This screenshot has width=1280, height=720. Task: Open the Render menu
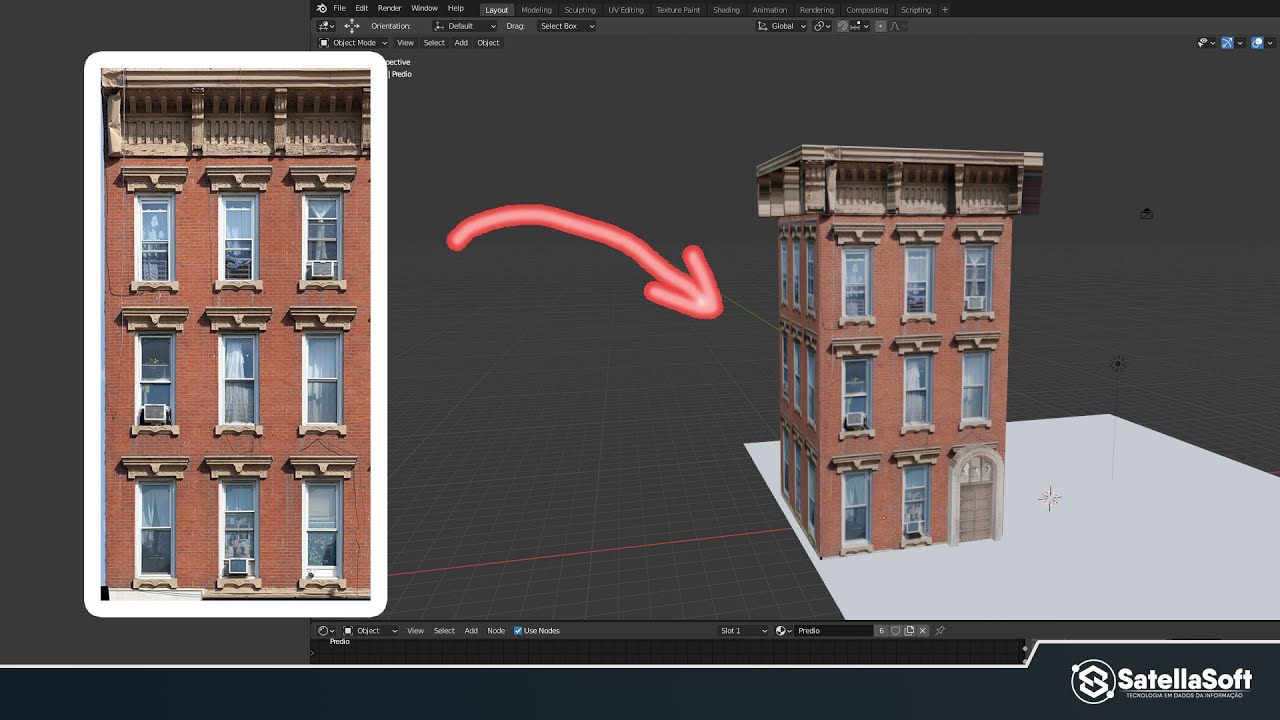pos(390,9)
